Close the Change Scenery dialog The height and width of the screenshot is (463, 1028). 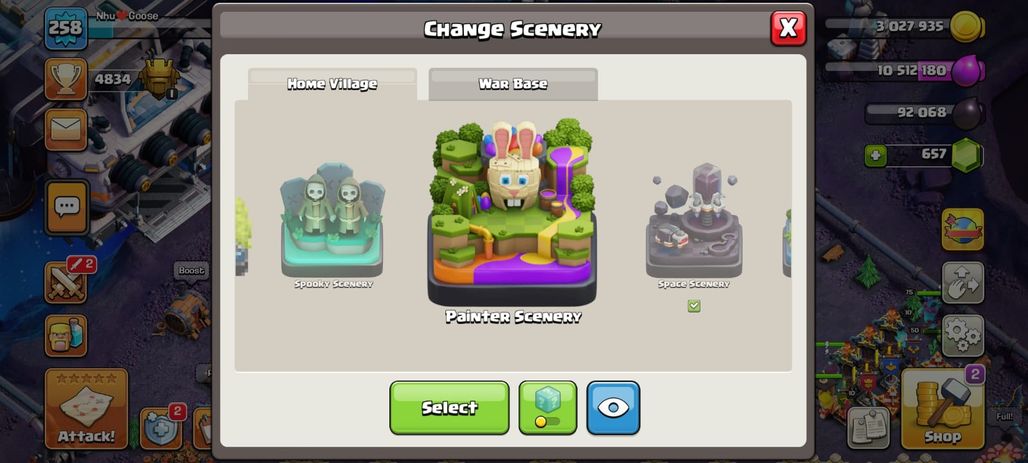coord(788,28)
